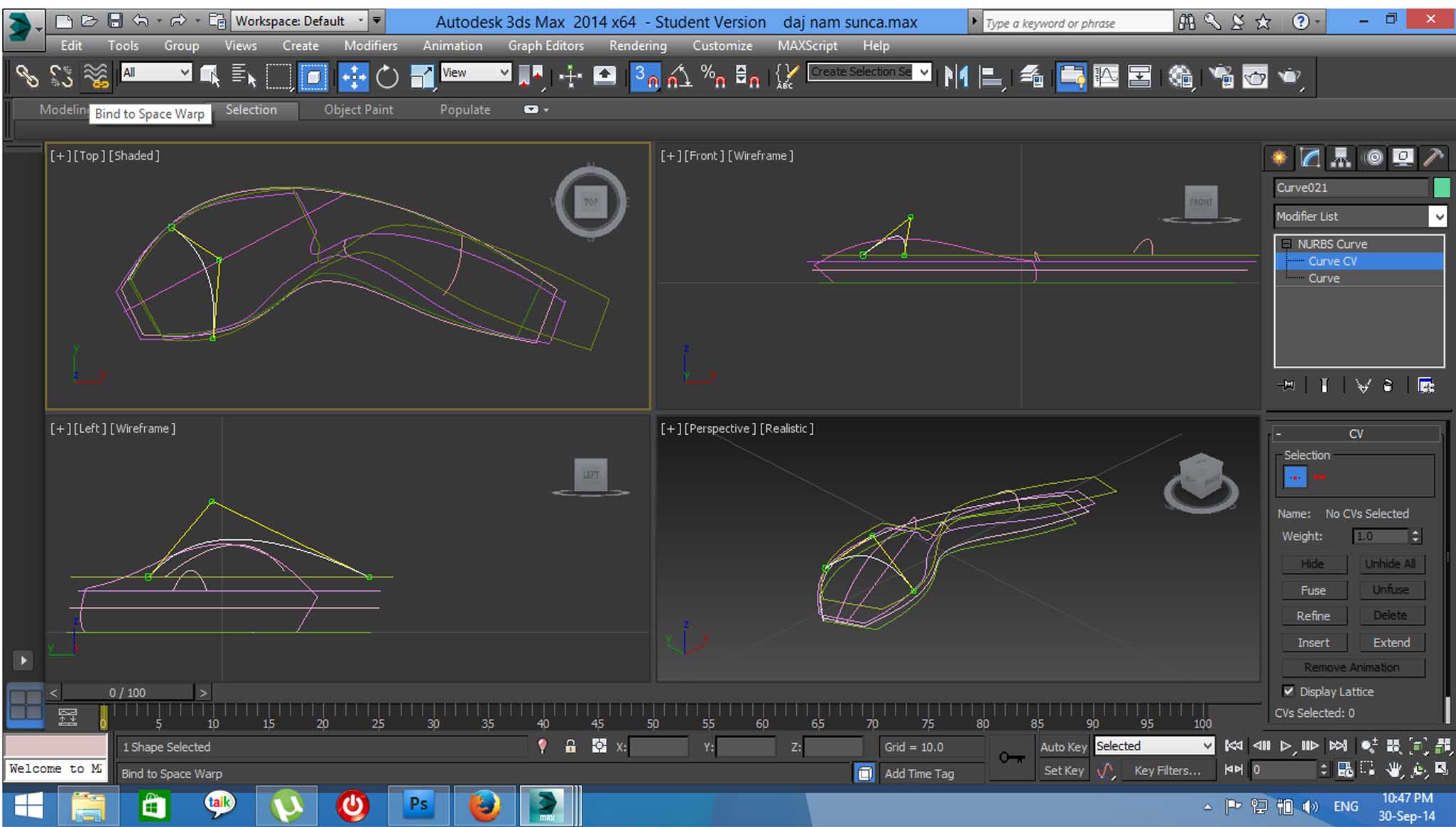
Task: Click the time slider 0 / 100
Action: tap(127, 692)
